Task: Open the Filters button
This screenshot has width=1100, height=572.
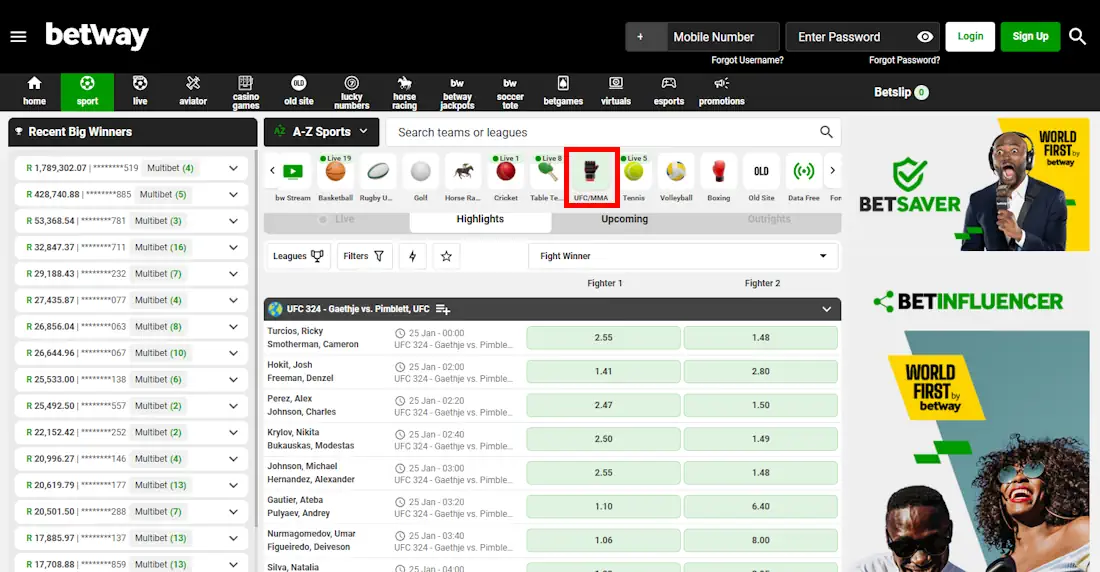Action: point(364,256)
